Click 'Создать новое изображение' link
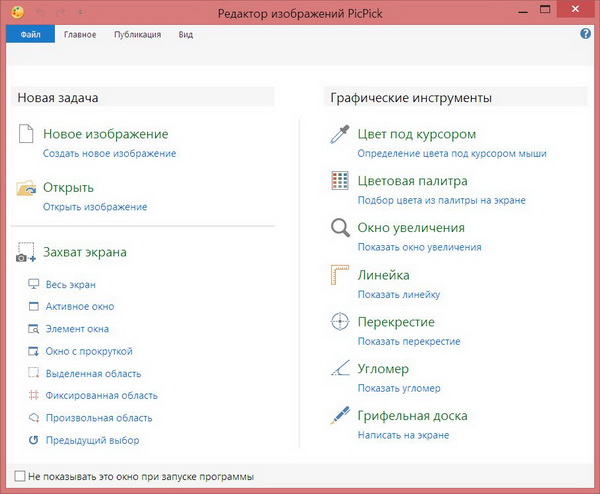Viewport: 600px width, 494px height. click(109, 154)
